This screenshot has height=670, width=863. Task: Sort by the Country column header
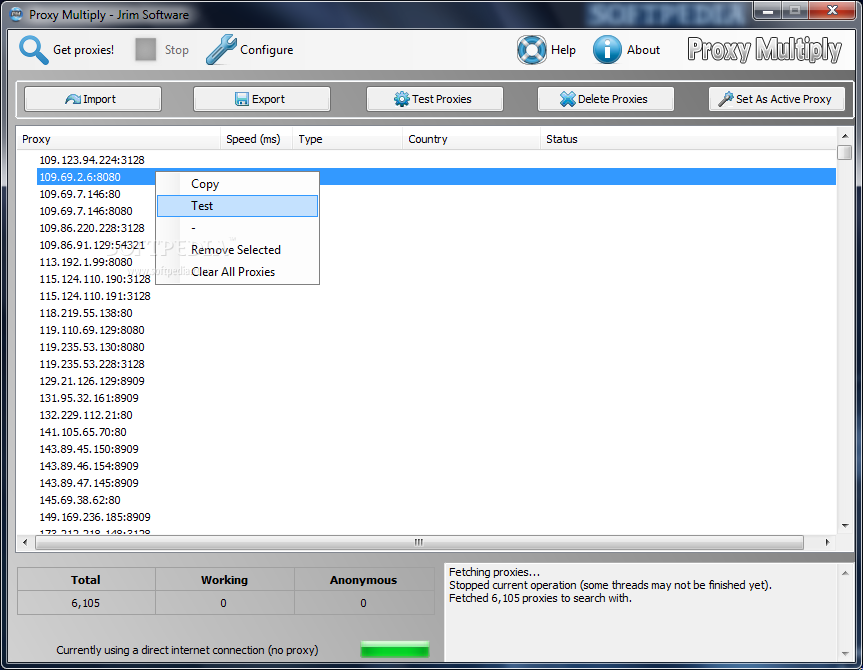click(471, 139)
